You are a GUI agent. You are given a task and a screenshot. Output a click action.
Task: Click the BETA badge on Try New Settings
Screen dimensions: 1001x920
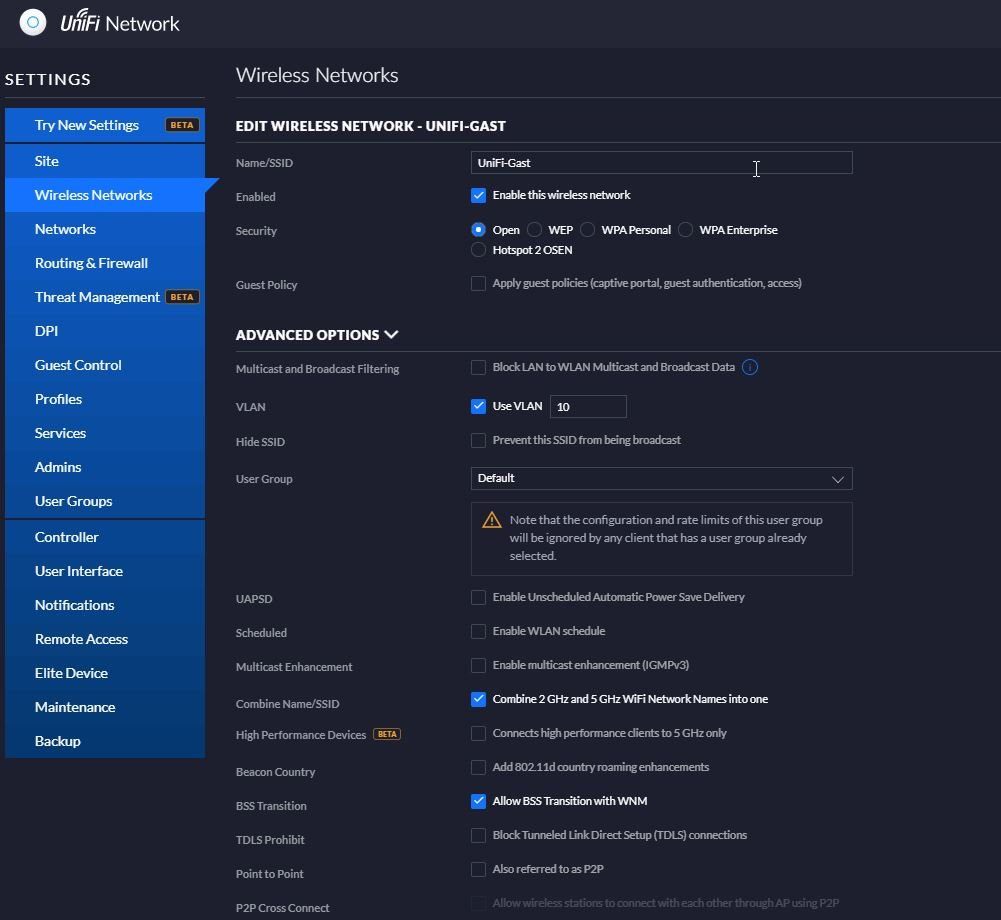pos(182,125)
